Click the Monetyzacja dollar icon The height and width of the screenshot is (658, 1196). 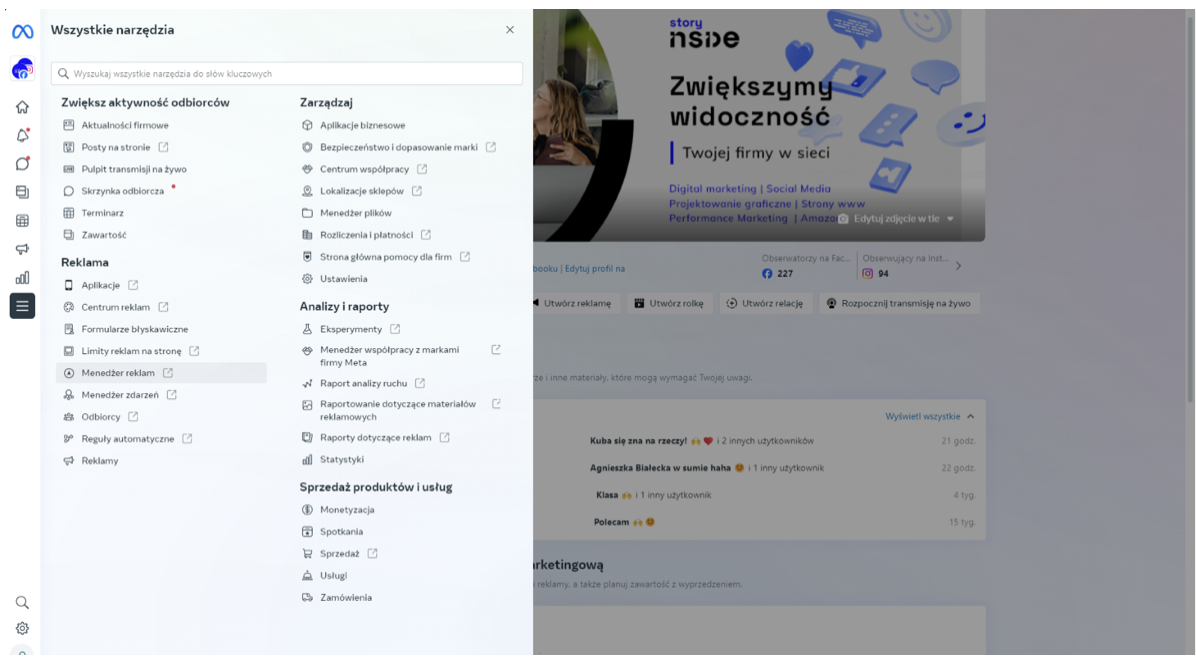[307, 510]
